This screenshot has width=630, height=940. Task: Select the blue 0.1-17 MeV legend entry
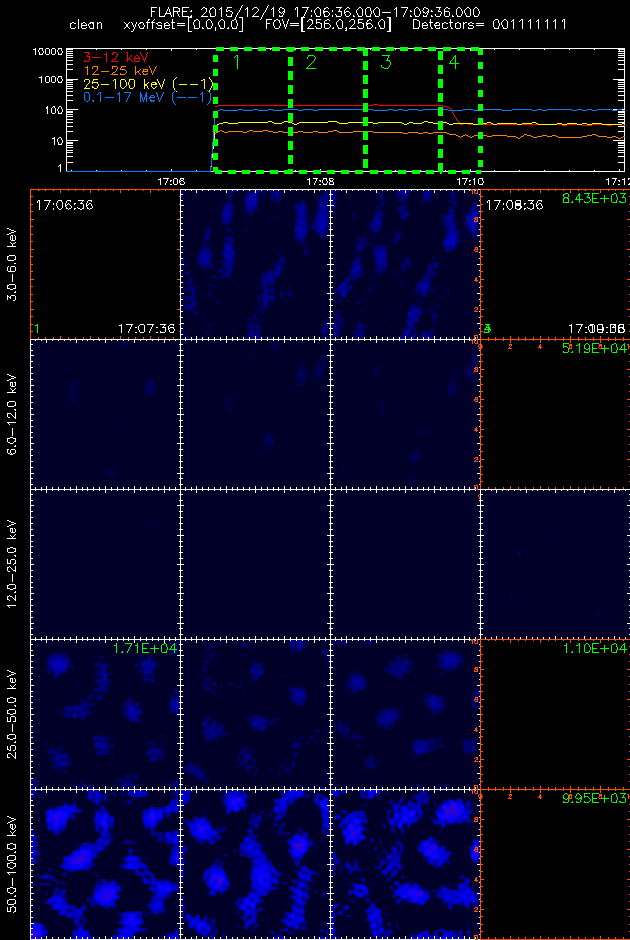(x=148, y=97)
